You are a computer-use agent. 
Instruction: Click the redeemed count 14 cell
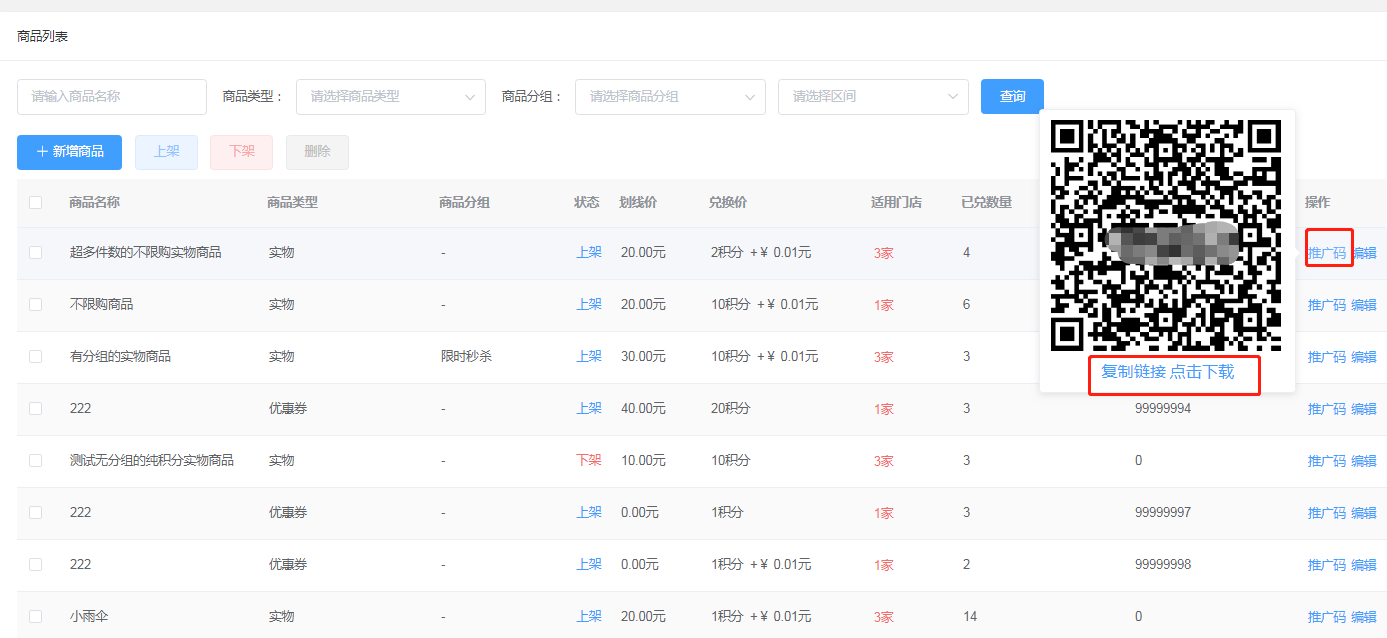tap(970, 616)
